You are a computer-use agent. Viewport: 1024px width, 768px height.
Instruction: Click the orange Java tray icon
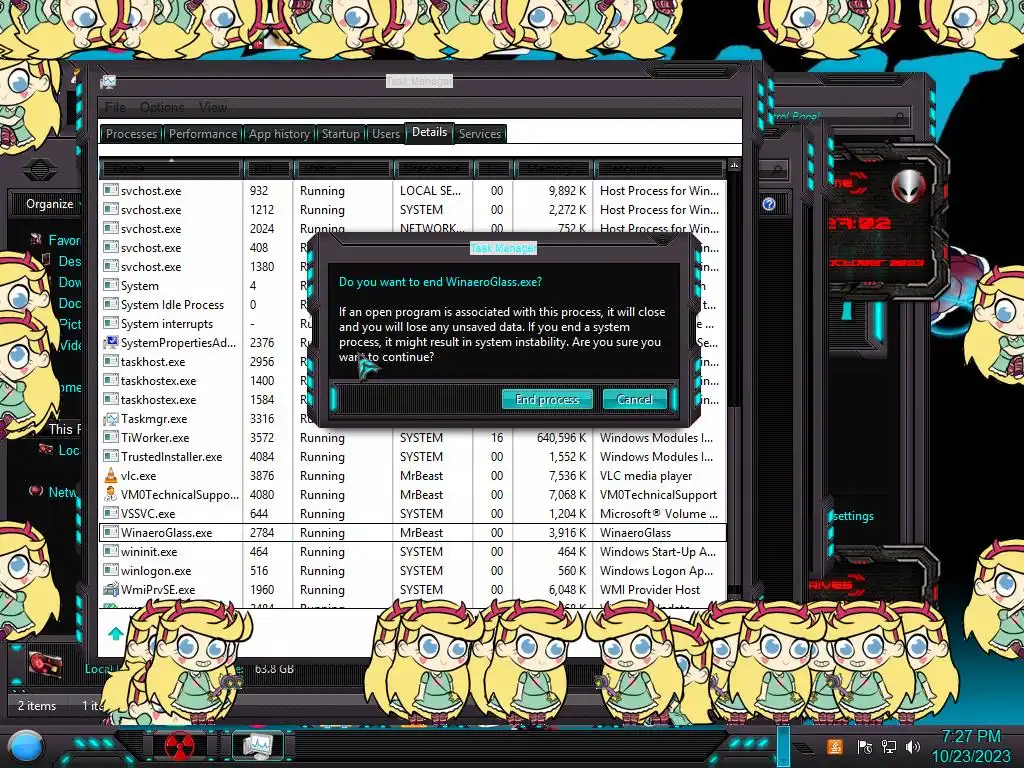tap(835, 746)
